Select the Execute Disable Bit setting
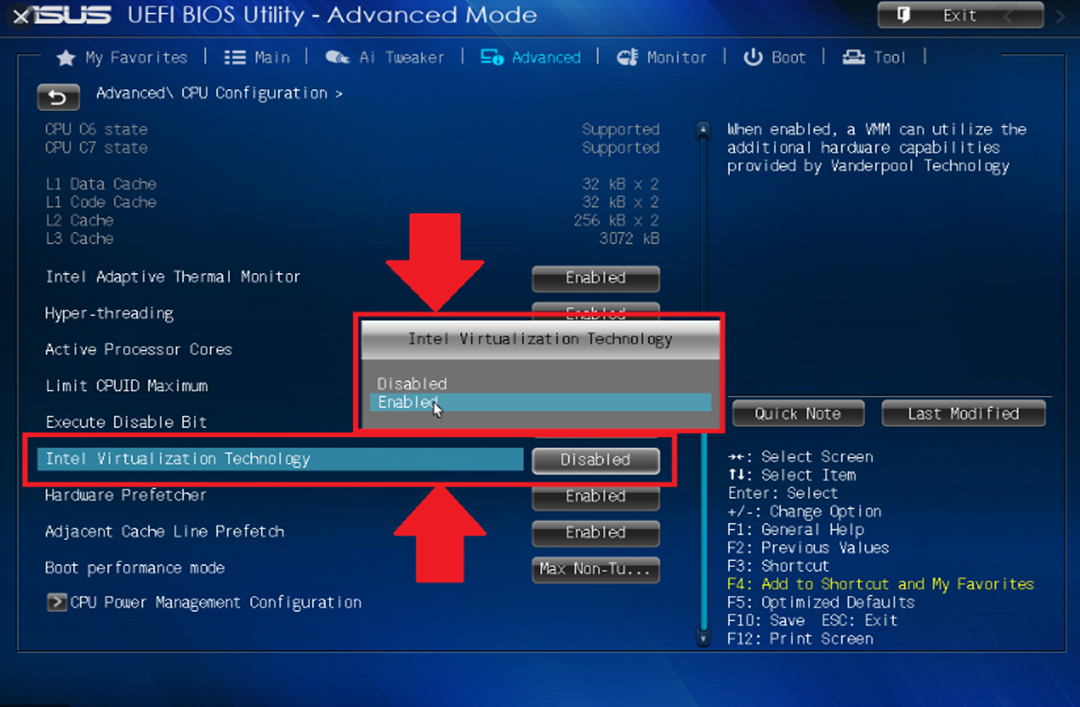 [x=126, y=422]
